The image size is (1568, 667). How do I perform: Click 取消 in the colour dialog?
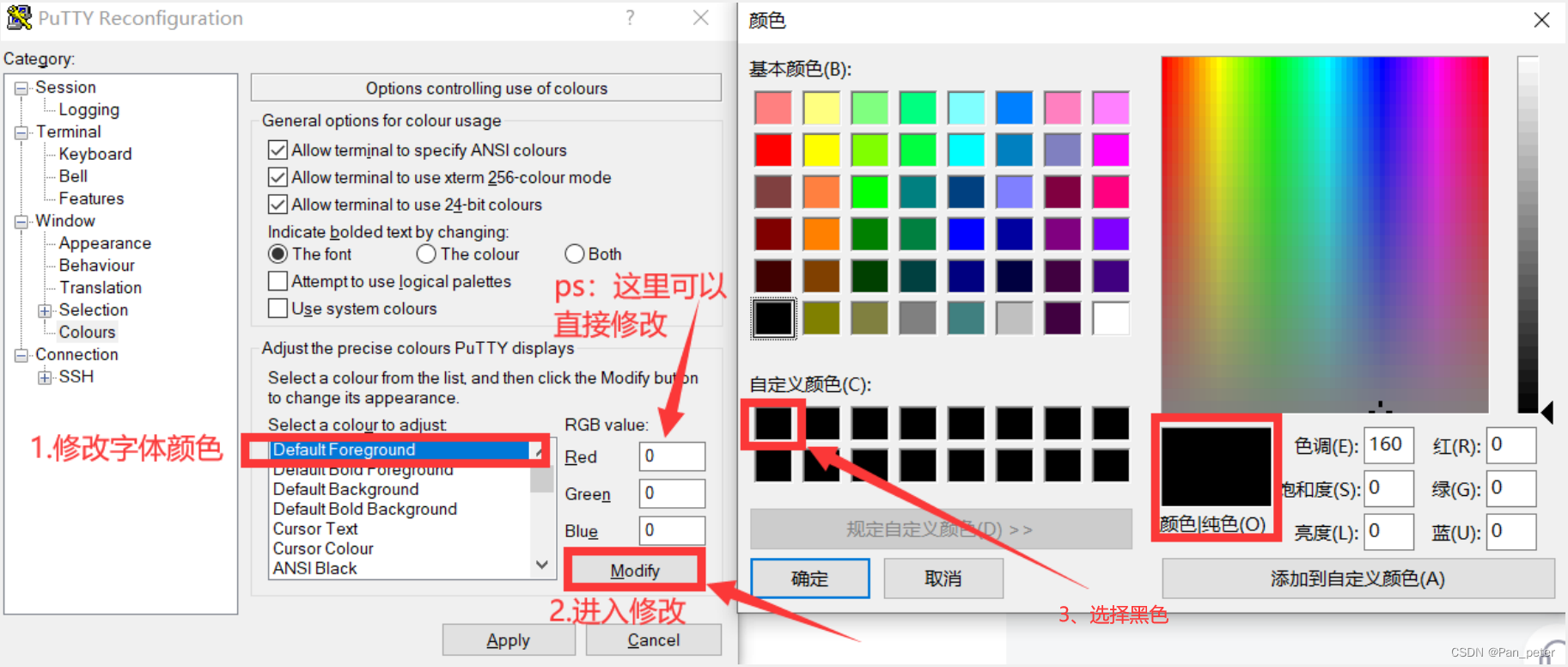click(x=943, y=578)
